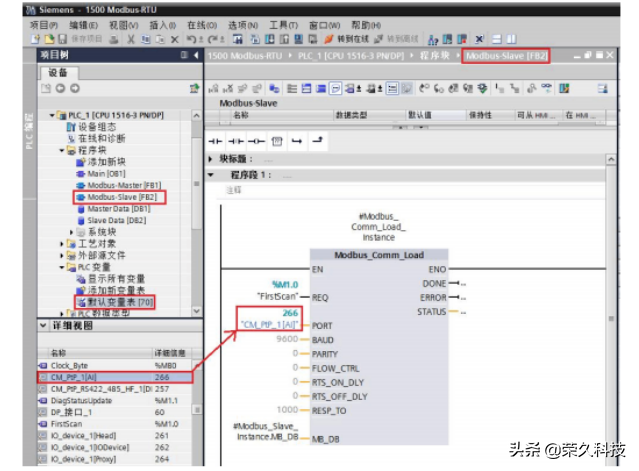The width and height of the screenshot is (639, 471).
Task: Cut selection with the scissors icon
Action: (131, 40)
